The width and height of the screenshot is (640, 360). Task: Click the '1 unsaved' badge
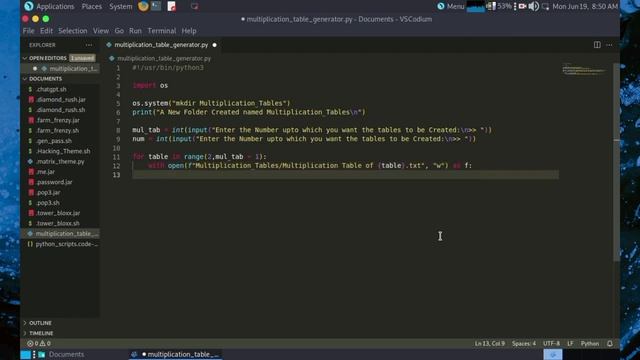82,58
